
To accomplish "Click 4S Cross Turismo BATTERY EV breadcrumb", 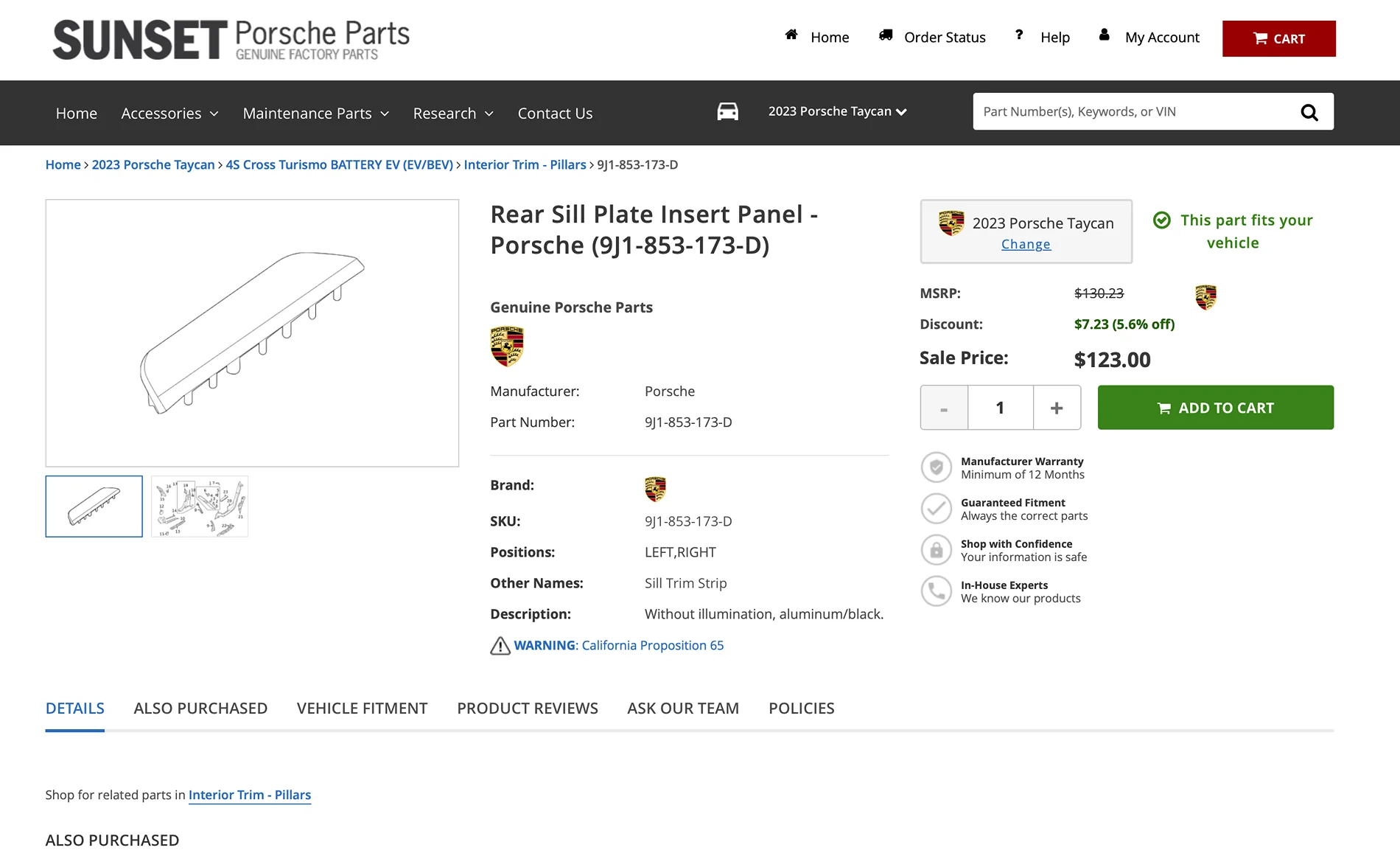I will click(340, 164).
